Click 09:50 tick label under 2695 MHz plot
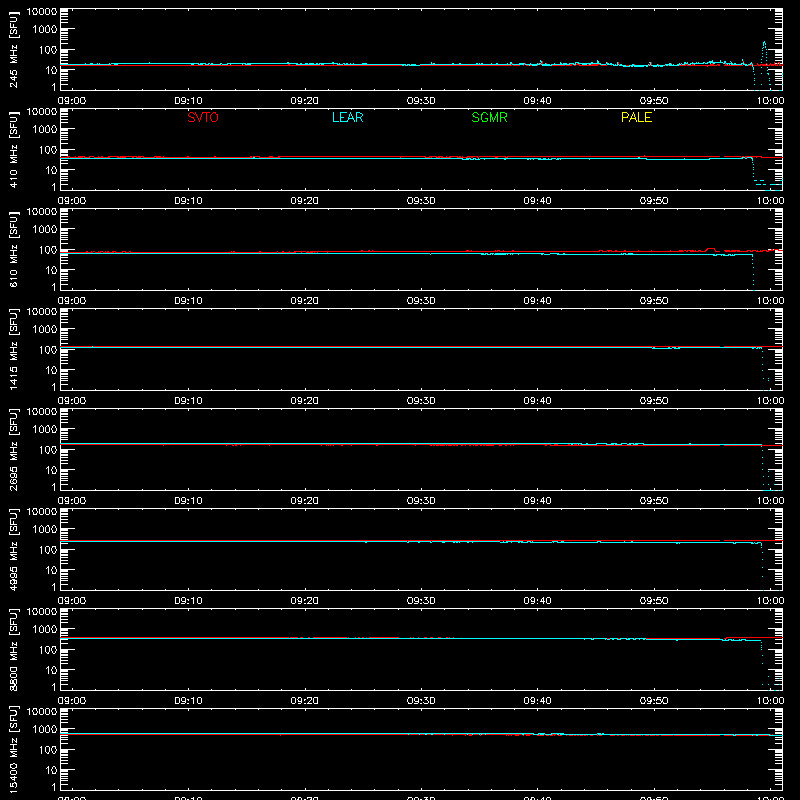The height and width of the screenshot is (800, 800). pyautogui.click(x=654, y=501)
